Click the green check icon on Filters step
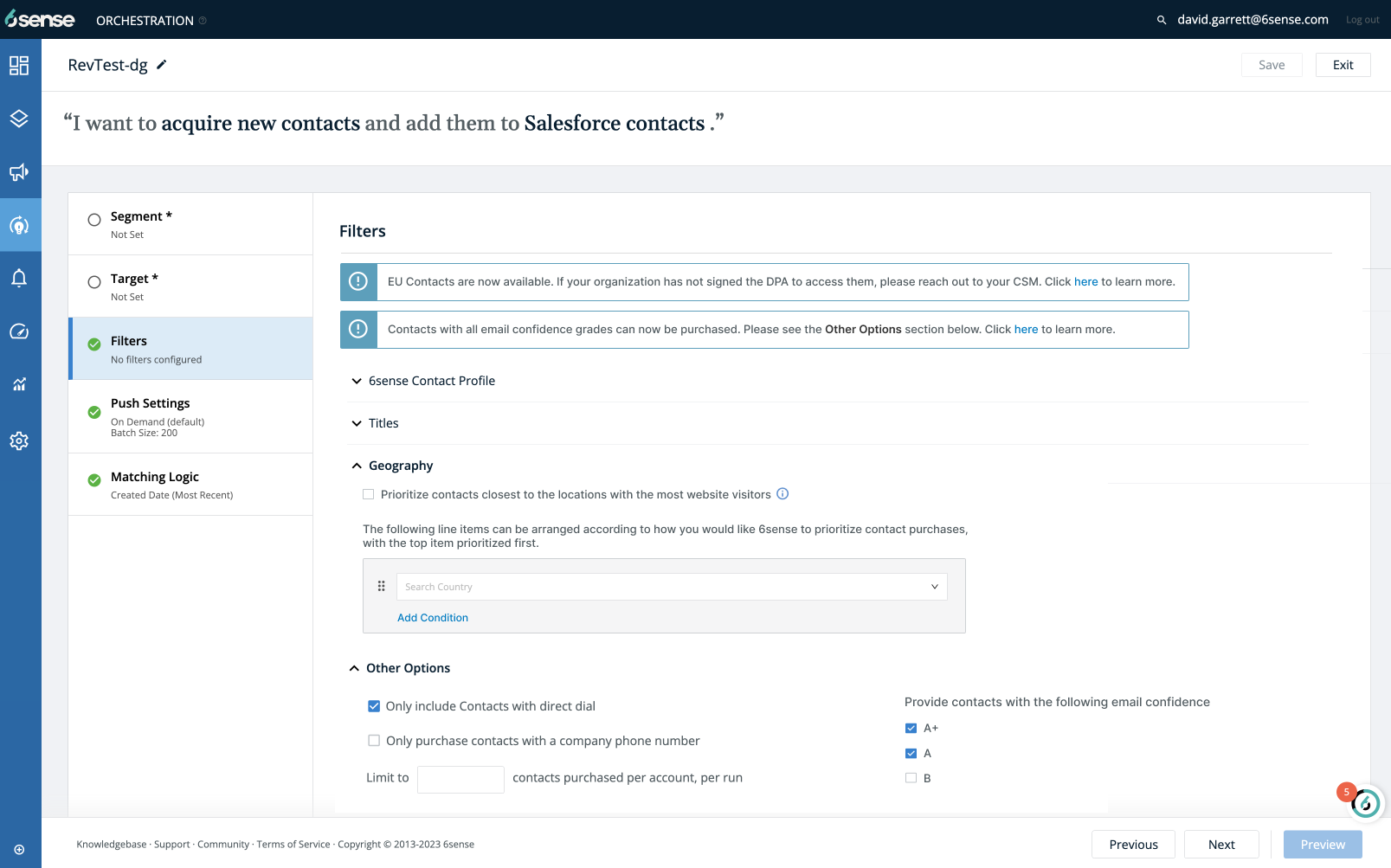Image resolution: width=1391 pixels, height=868 pixels. [x=94, y=344]
